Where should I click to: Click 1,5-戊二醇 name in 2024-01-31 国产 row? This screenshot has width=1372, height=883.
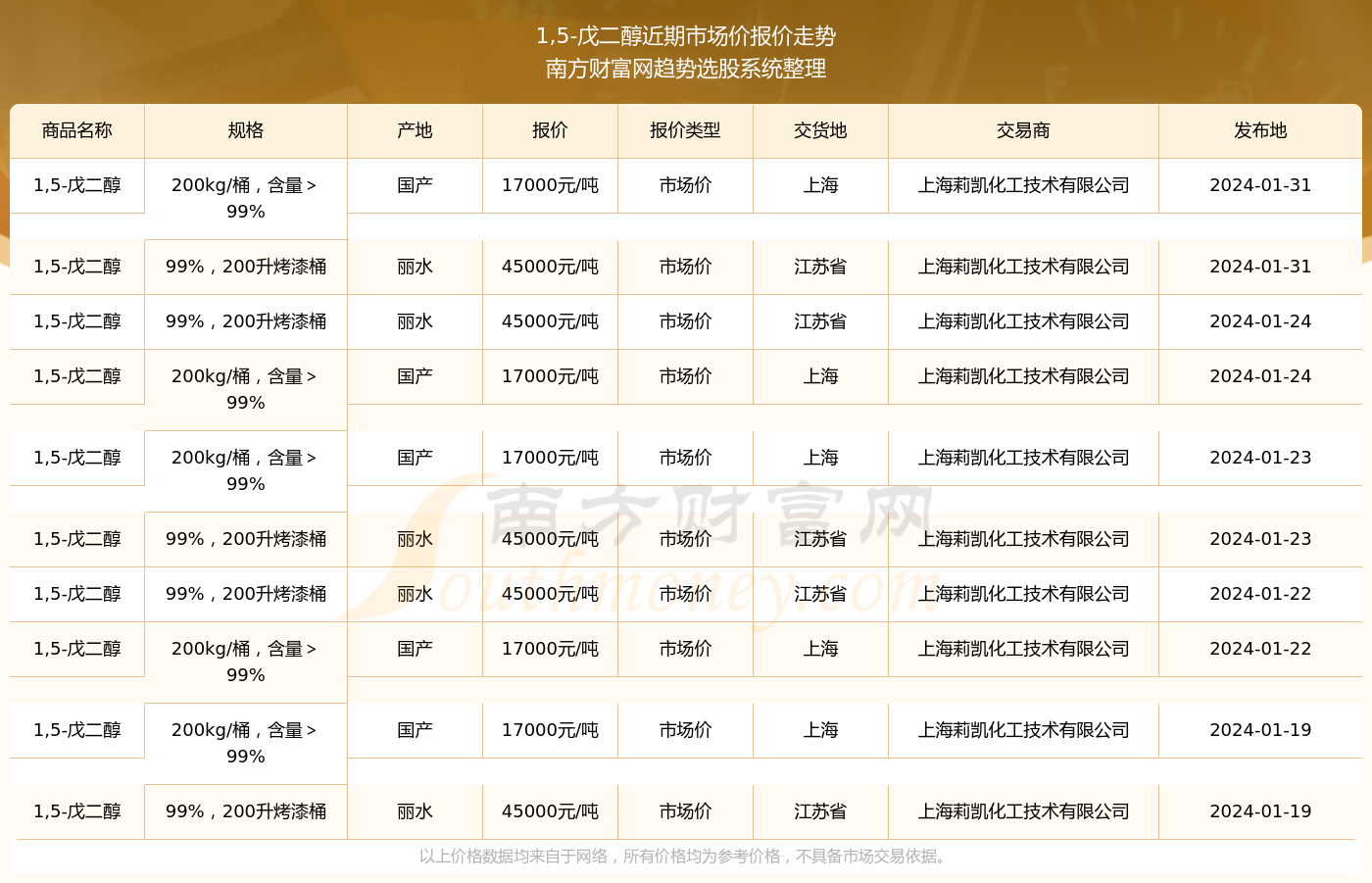click(x=77, y=185)
